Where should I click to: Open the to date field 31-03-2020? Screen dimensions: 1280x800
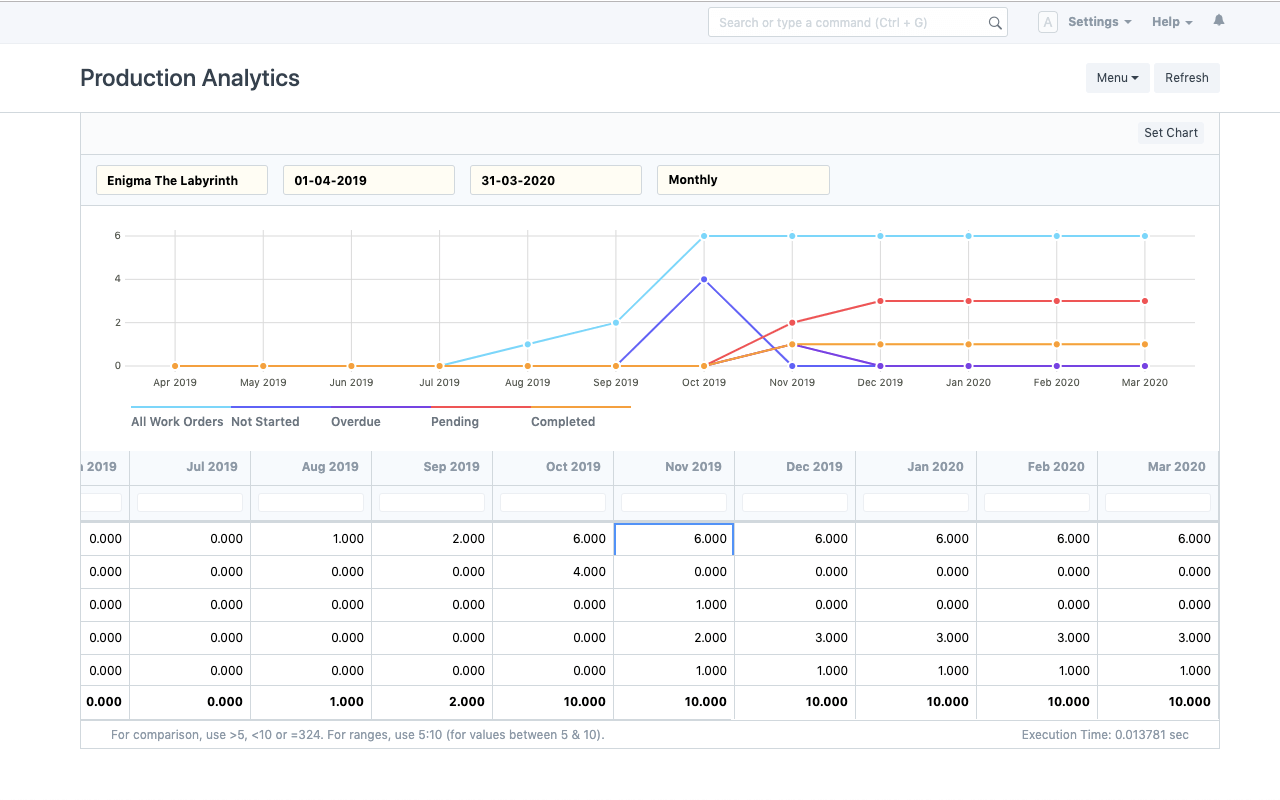556,180
